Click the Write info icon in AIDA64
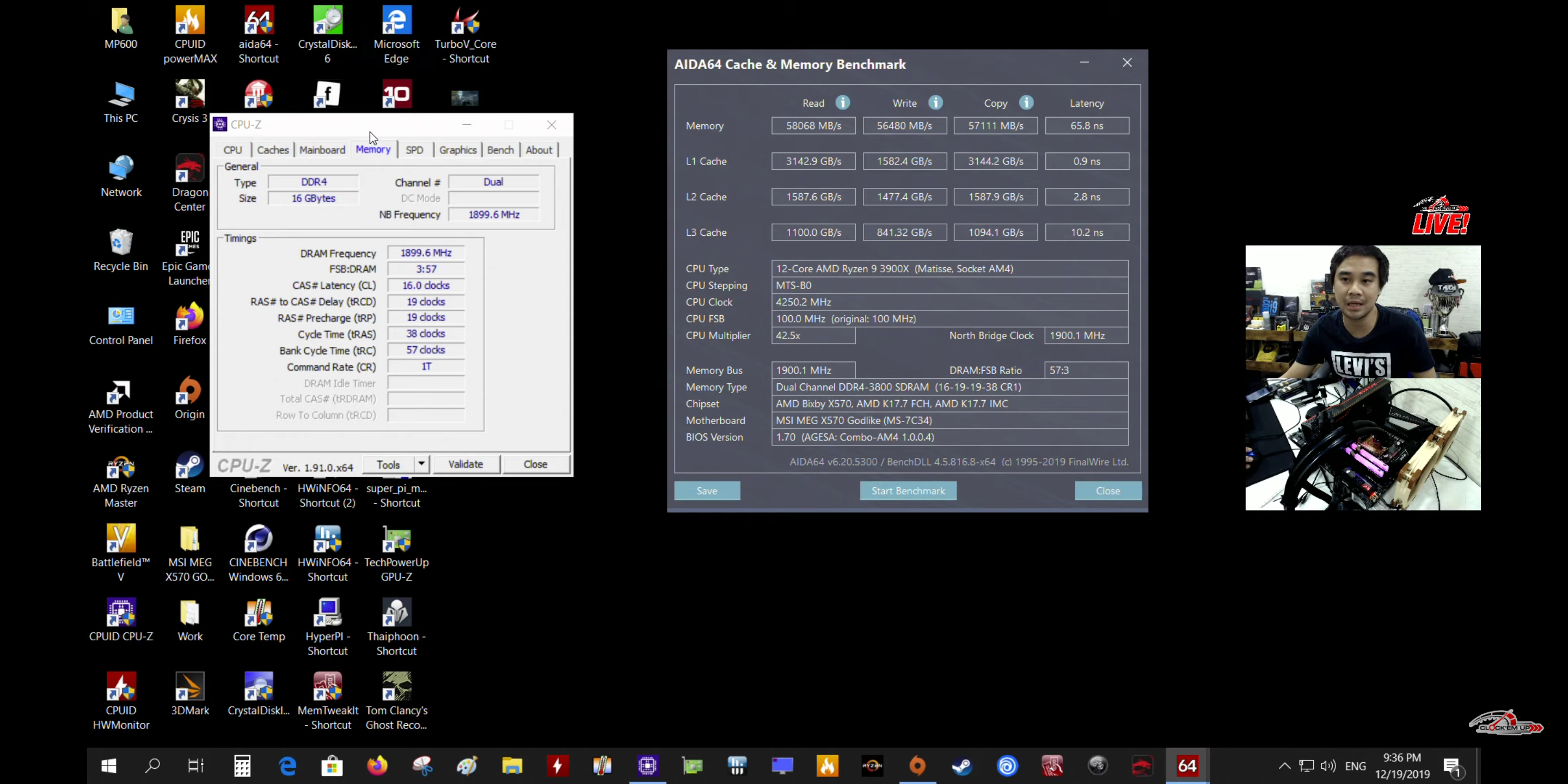 tap(935, 103)
